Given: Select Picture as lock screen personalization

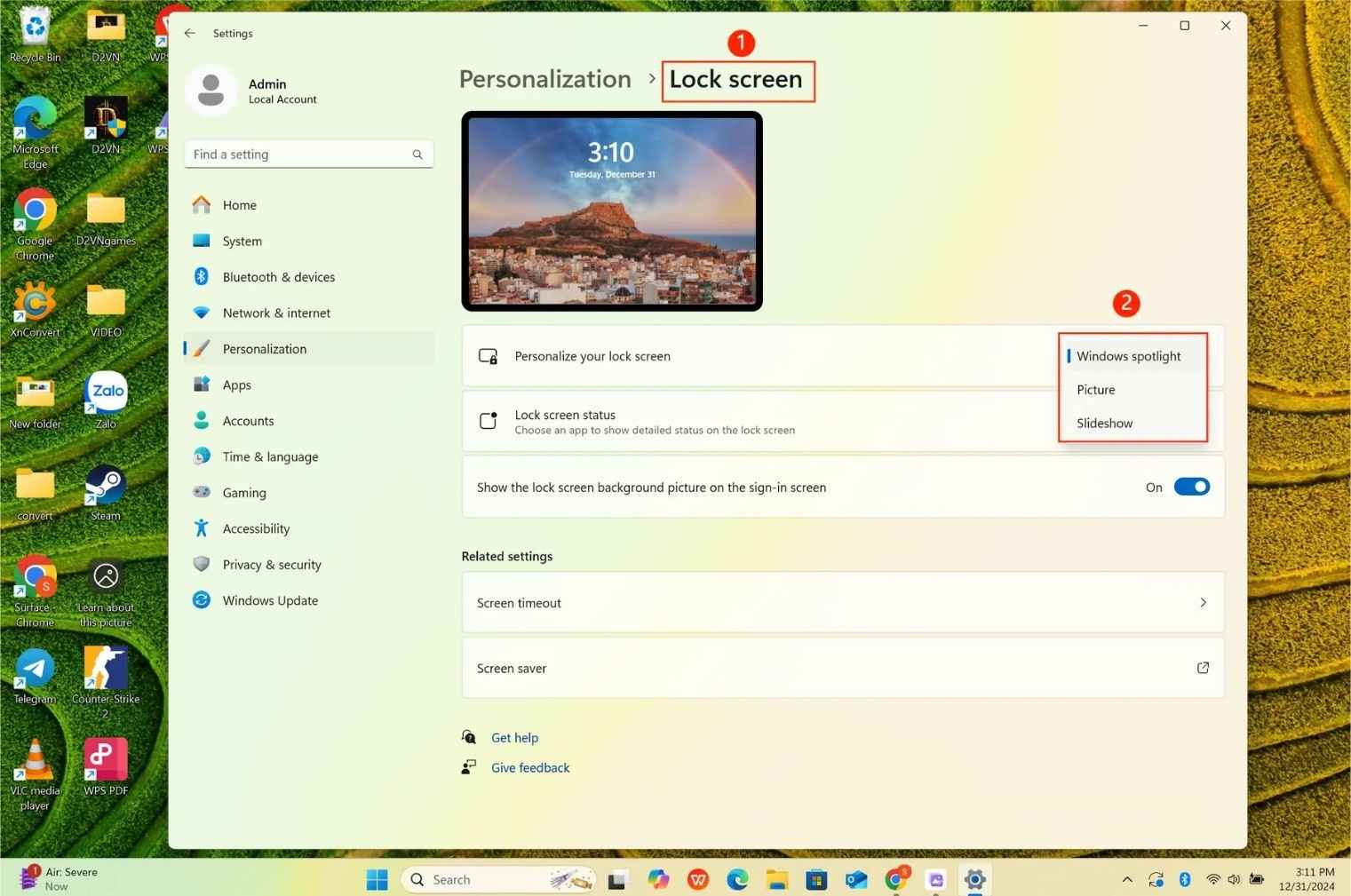Looking at the screenshot, I should [x=1095, y=389].
